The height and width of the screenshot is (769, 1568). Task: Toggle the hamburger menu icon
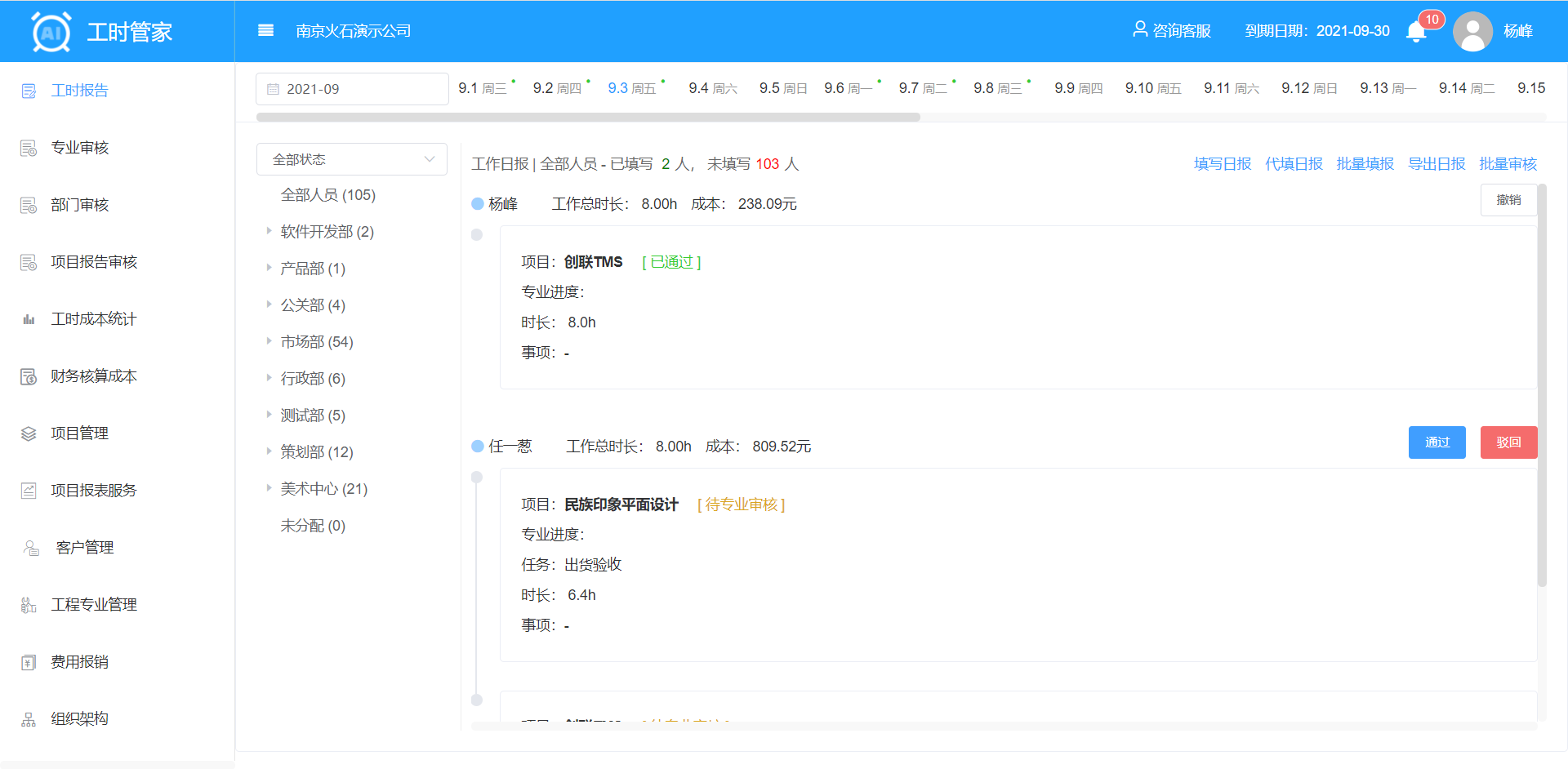[265, 31]
